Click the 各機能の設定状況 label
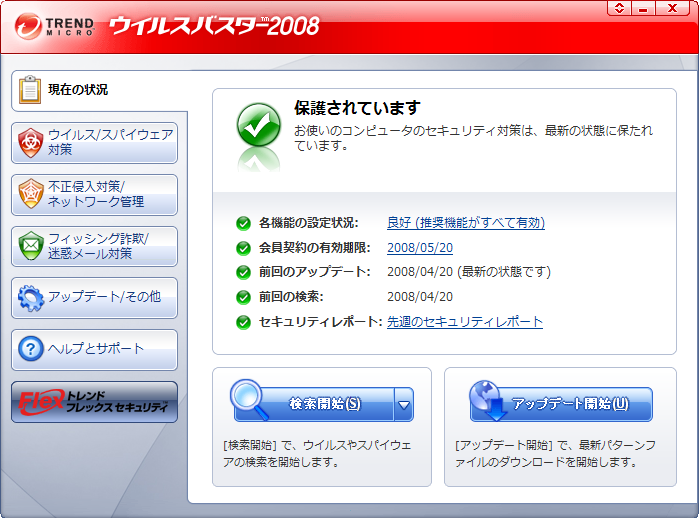 [x=308, y=222]
